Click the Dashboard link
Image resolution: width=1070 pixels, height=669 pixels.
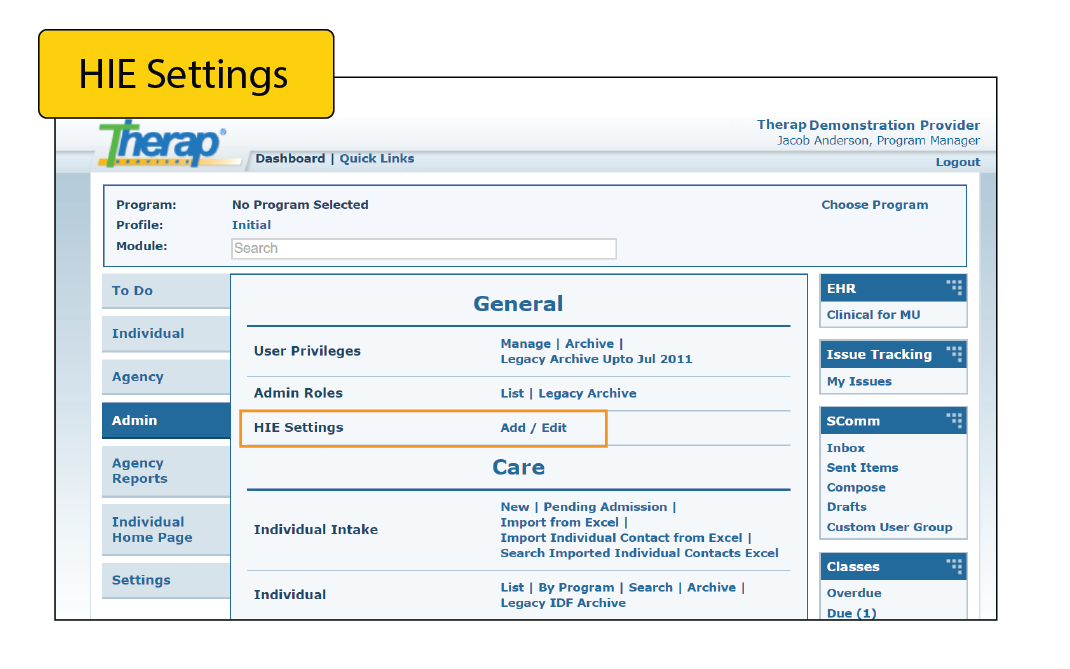290,158
